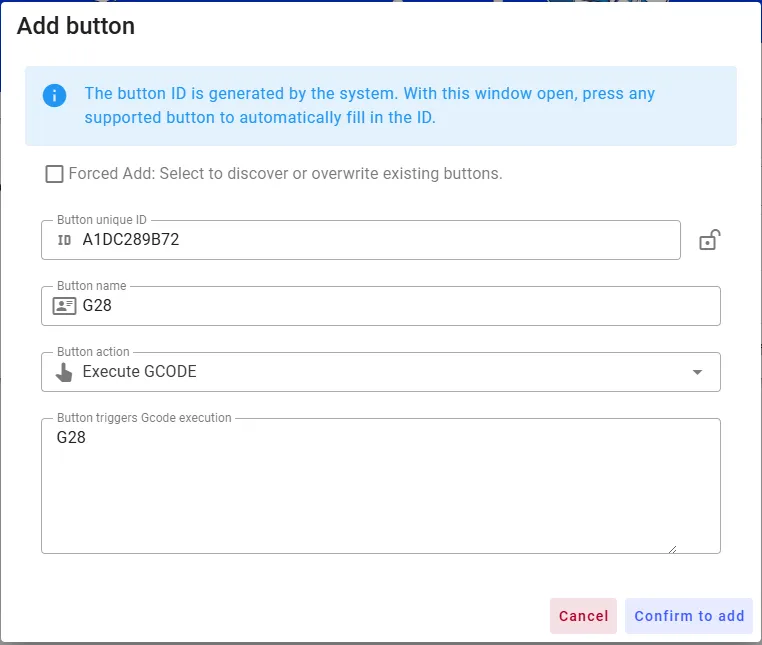This screenshot has height=645, width=762.
Task: Click the empty area of the Gcode textarea
Action: (x=380, y=500)
